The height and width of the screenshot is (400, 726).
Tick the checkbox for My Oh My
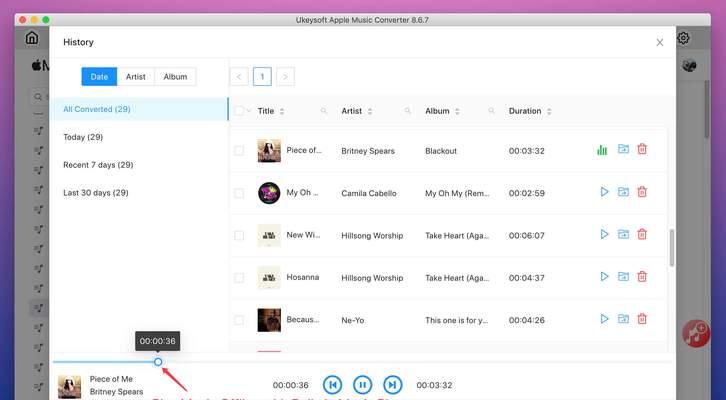point(239,193)
